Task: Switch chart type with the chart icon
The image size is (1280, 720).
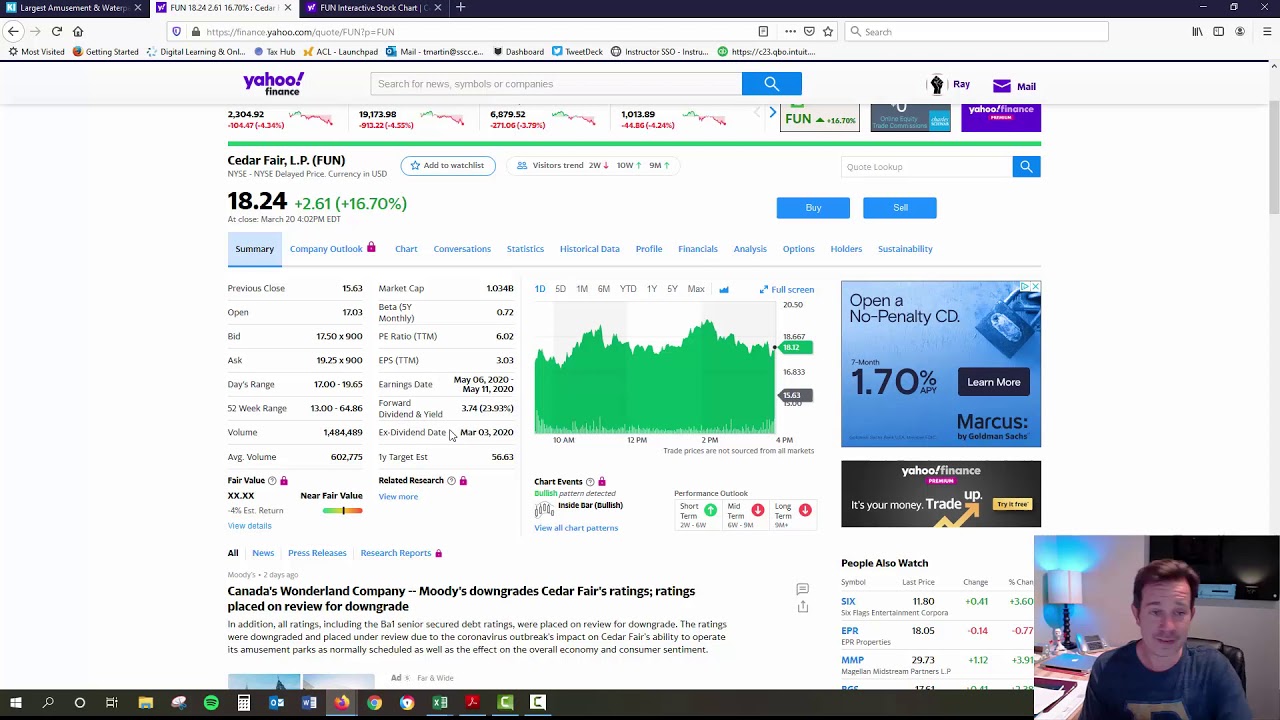Action: coord(724,290)
